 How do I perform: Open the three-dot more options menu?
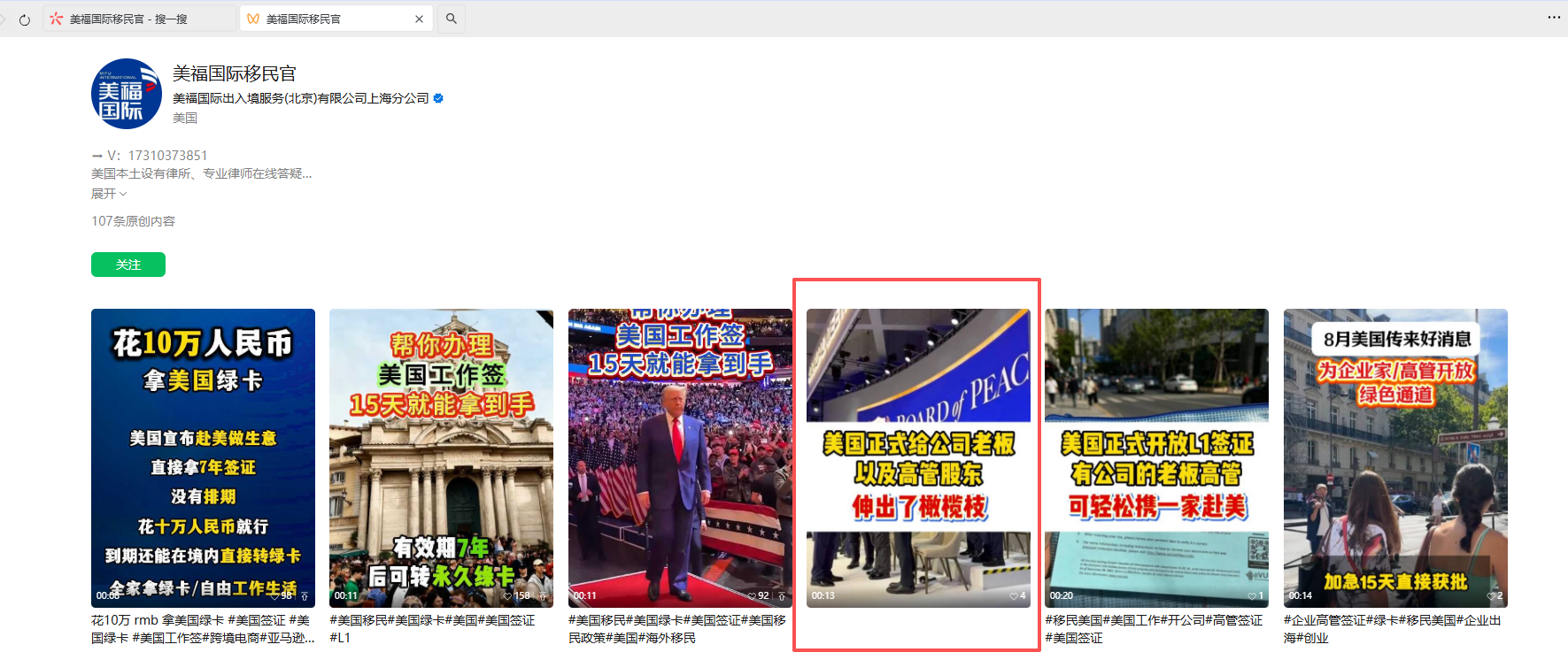[x=1554, y=18]
